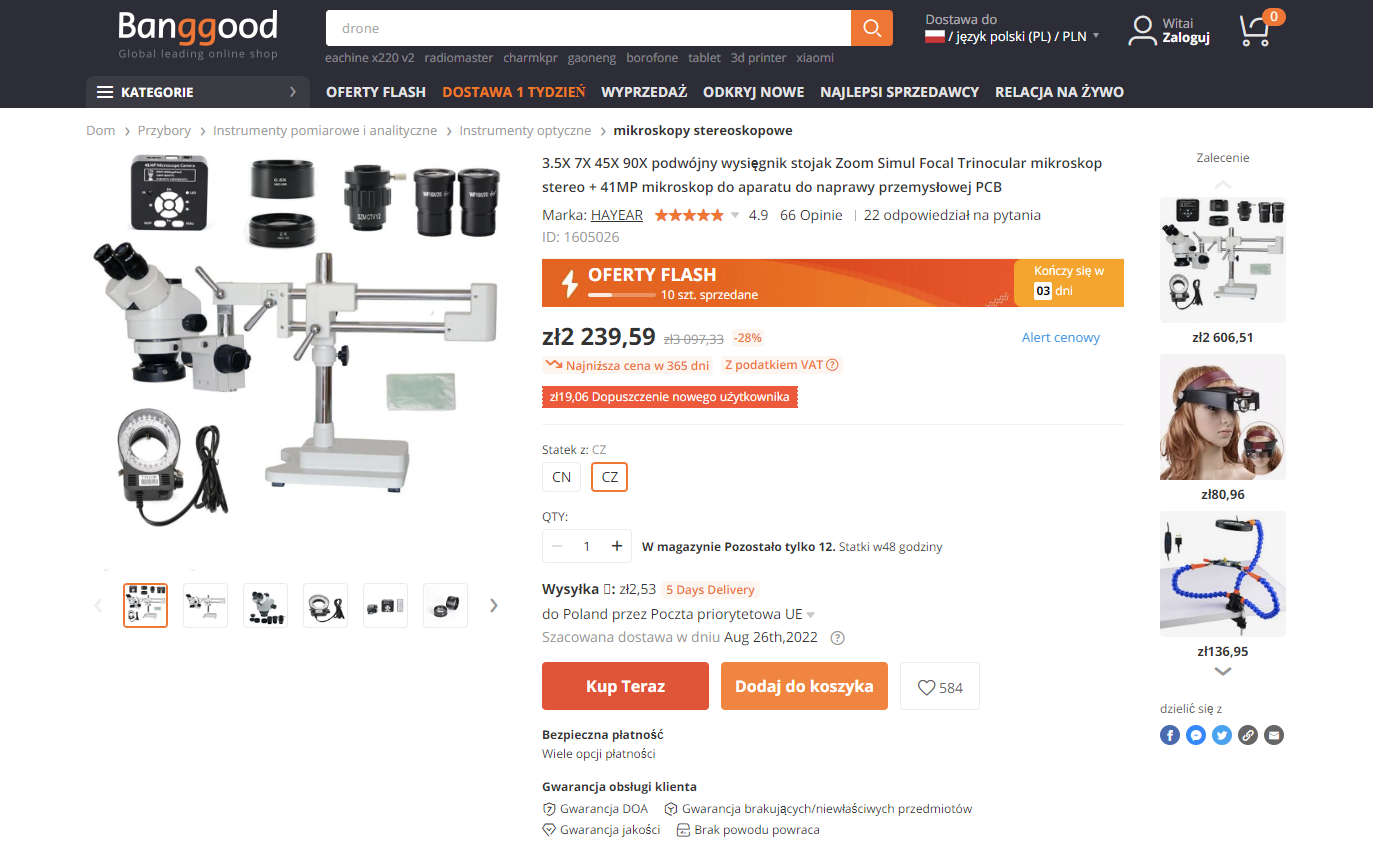The height and width of the screenshot is (867, 1373).
Task: Select the CN ship-from option
Action: pos(562,477)
